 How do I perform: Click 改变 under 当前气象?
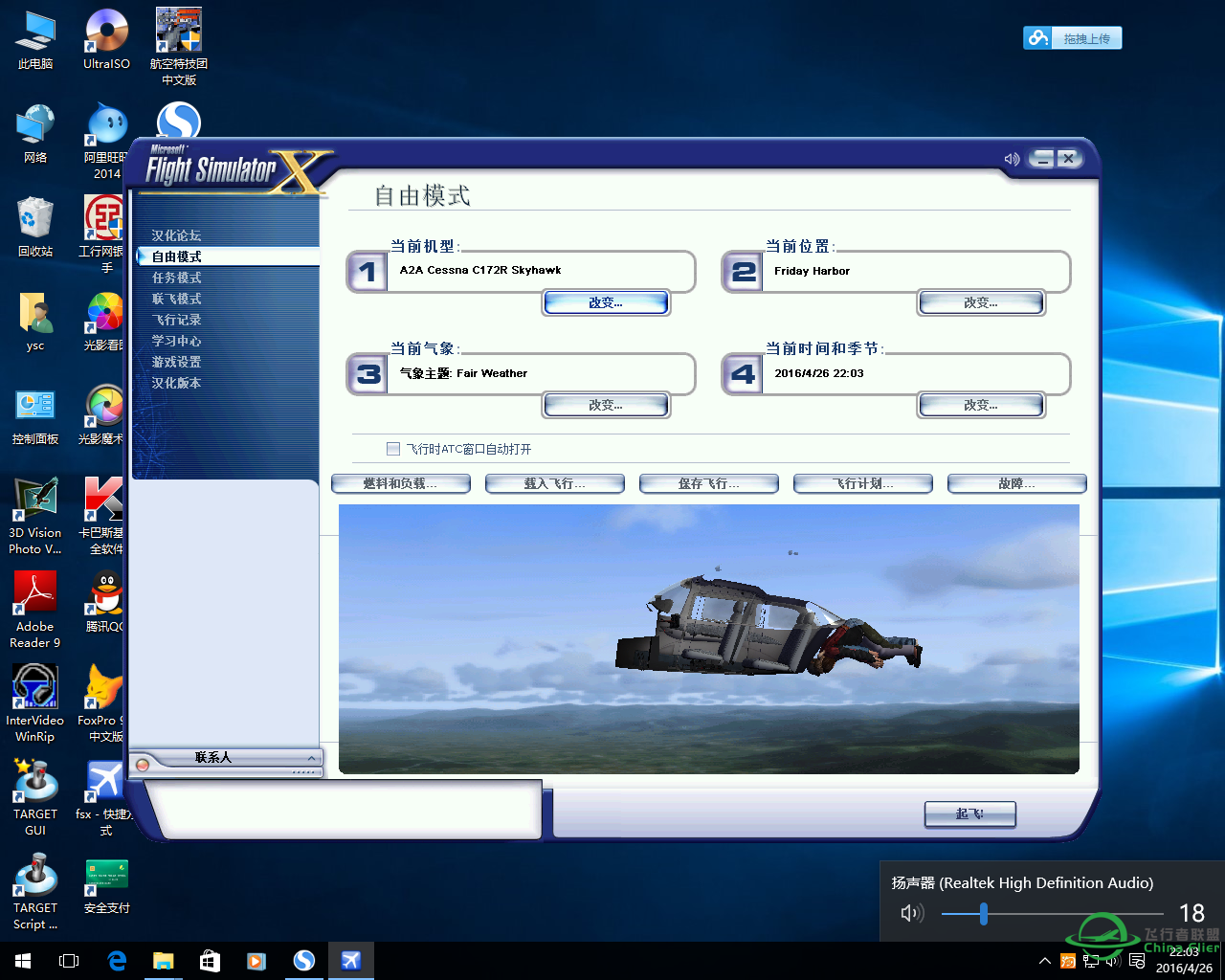[x=606, y=405]
